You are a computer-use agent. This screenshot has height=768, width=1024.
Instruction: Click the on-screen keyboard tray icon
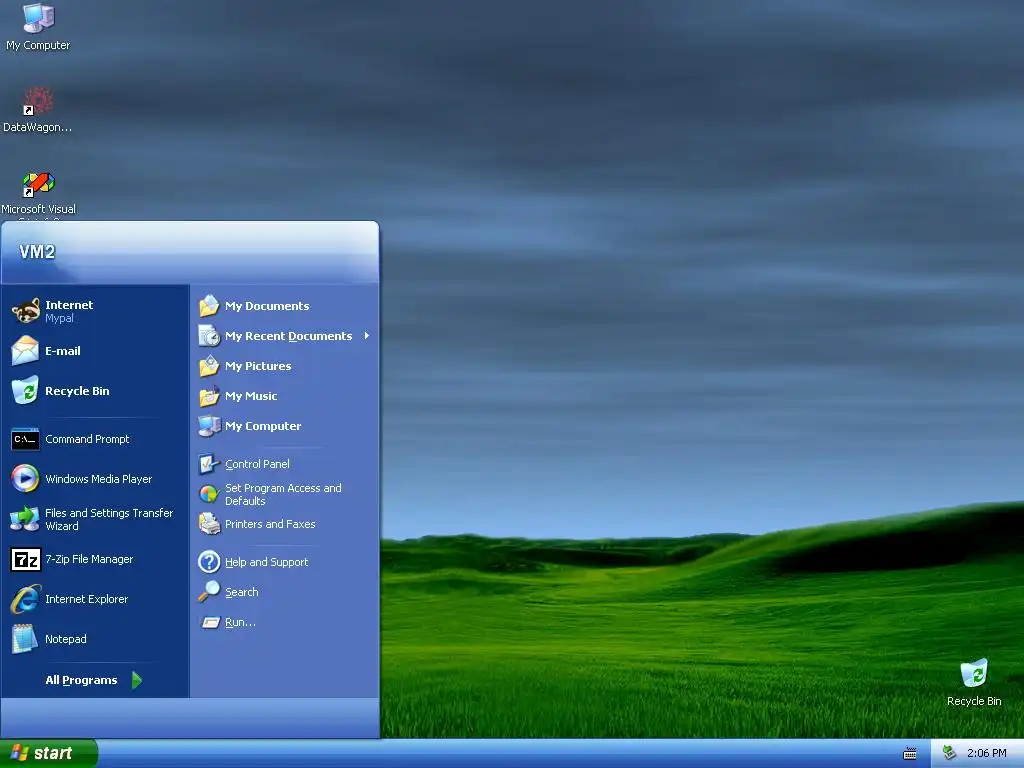click(x=910, y=754)
